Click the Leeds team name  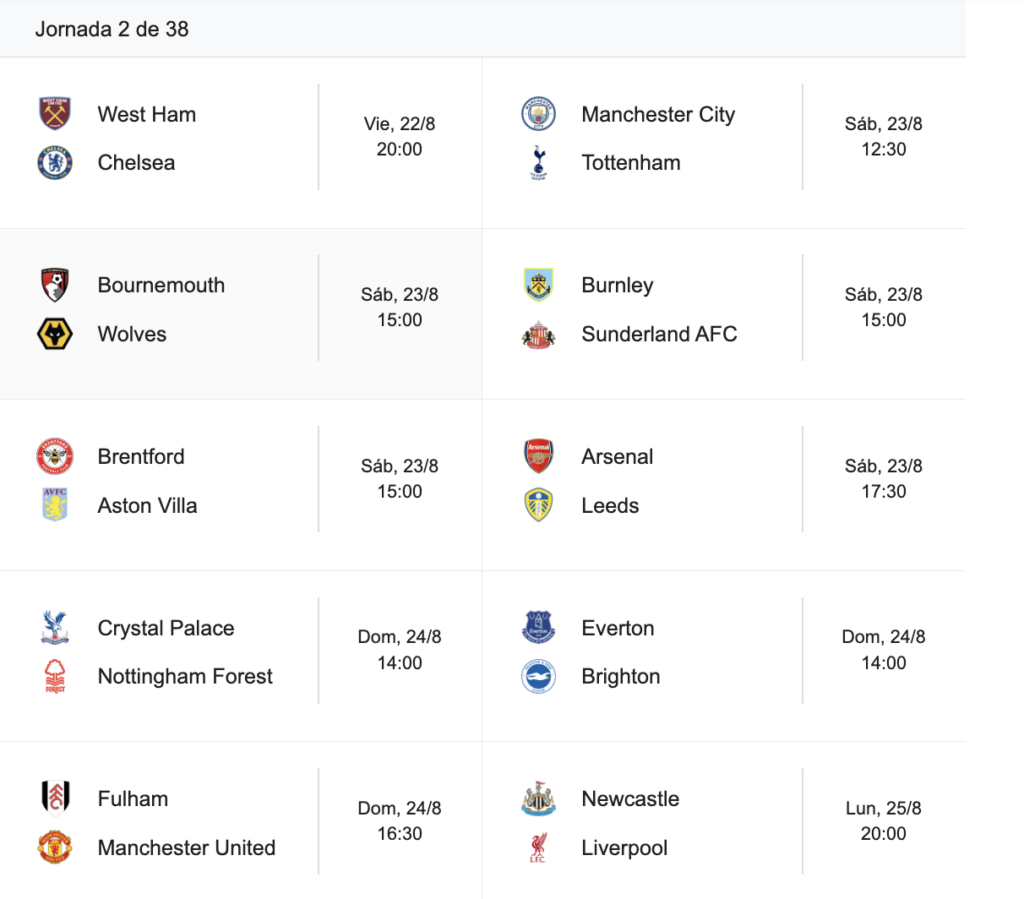(x=610, y=505)
